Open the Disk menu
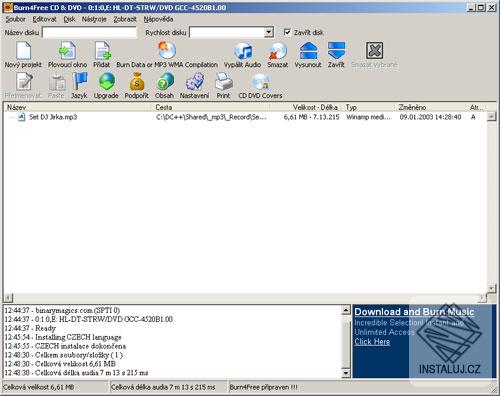Image resolution: width=500 pixels, height=396 pixels. click(x=69, y=19)
